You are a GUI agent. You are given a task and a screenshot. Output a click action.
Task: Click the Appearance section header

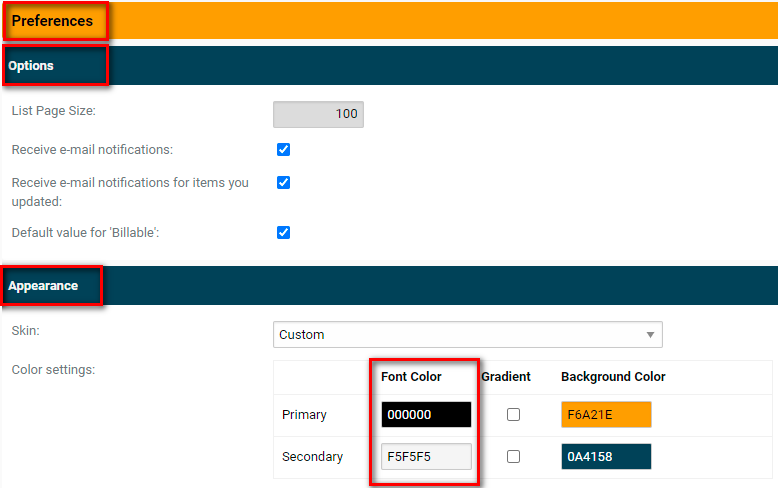click(43, 286)
